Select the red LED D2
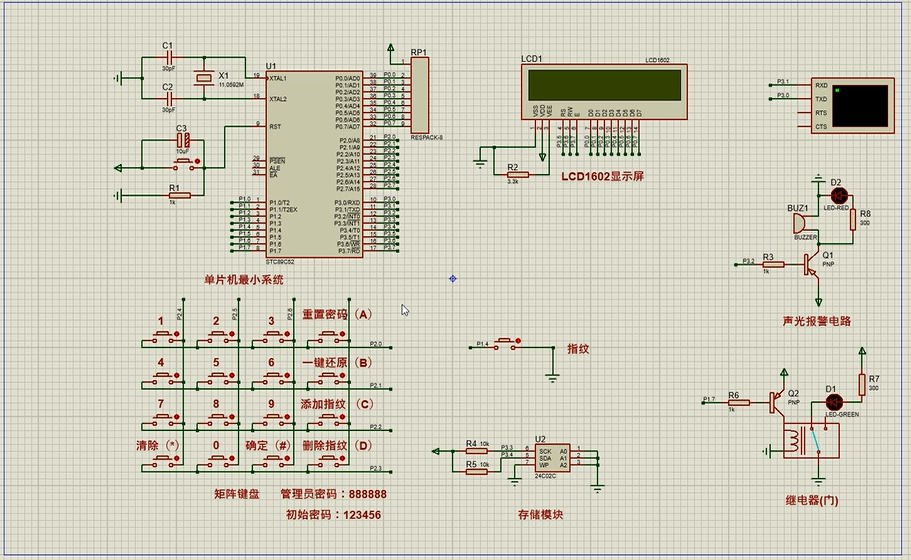The image size is (911, 560). click(838, 194)
